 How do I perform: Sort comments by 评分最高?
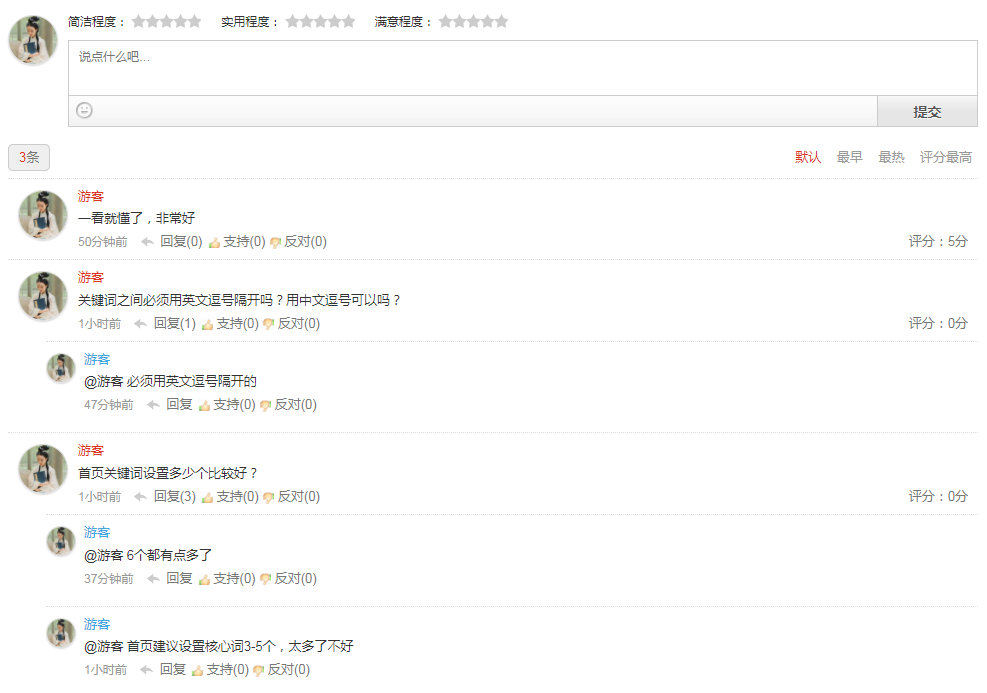pos(945,157)
